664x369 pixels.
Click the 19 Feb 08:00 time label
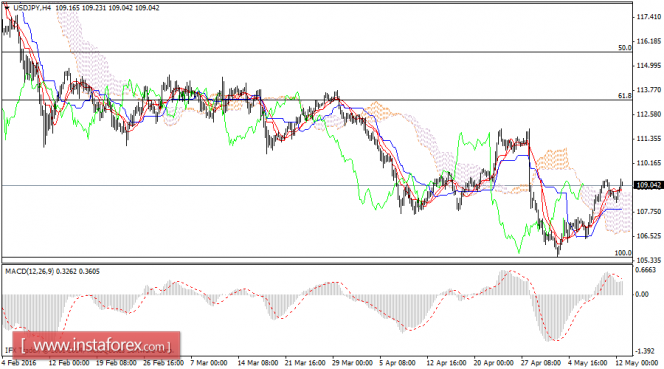[x=116, y=363]
